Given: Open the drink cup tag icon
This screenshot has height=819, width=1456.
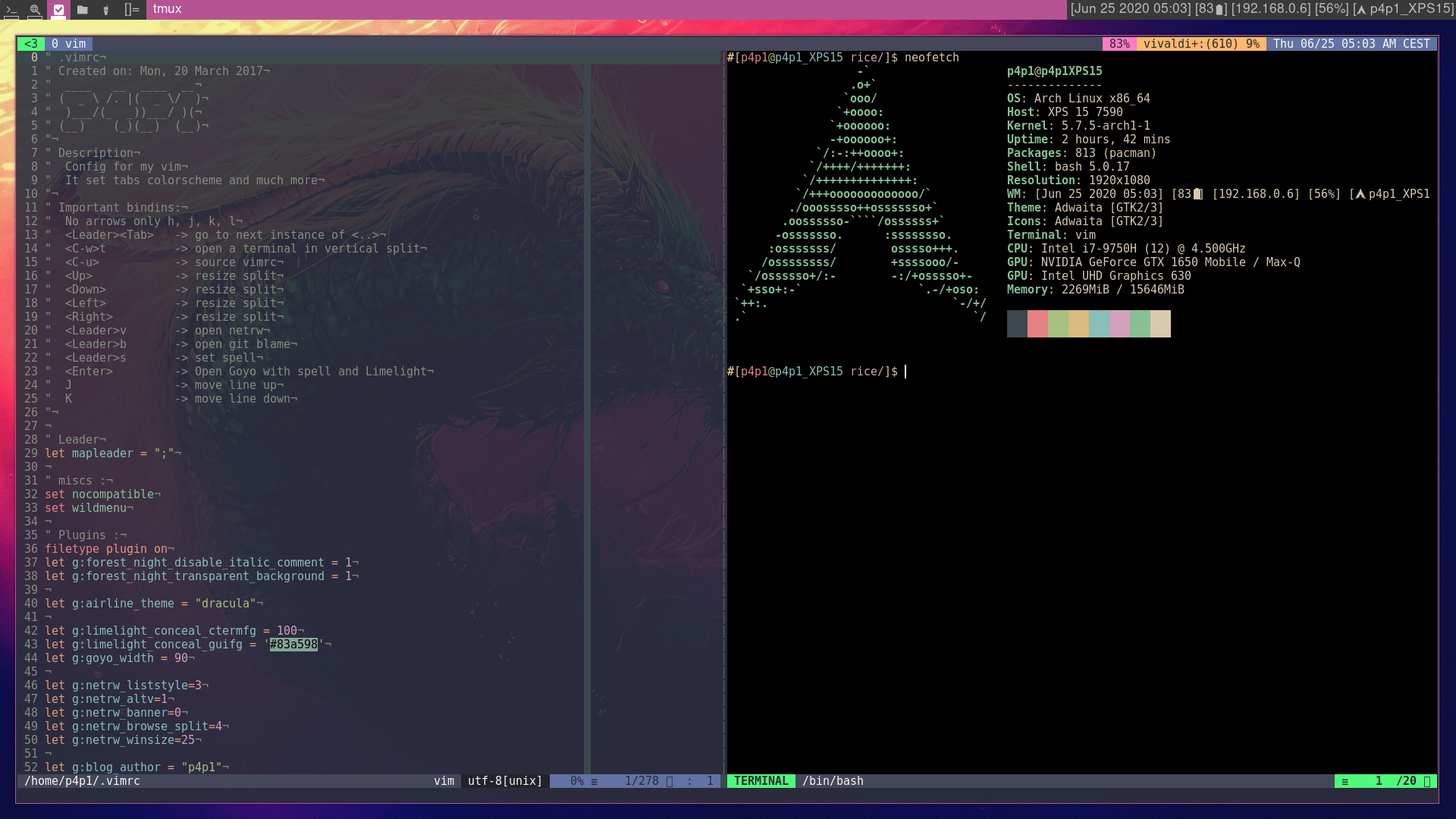Looking at the screenshot, I should (106, 10).
